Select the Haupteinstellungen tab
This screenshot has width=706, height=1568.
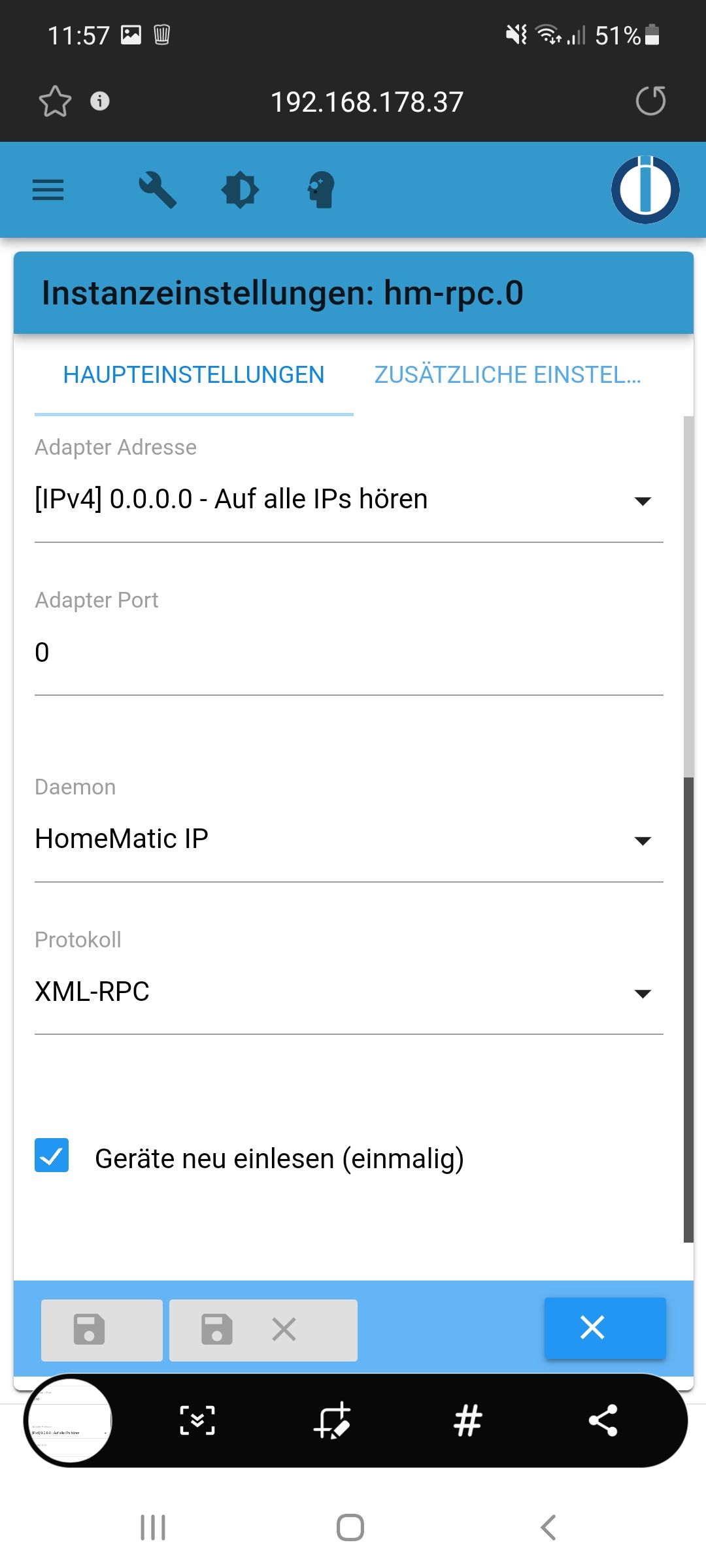pyautogui.click(x=193, y=375)
